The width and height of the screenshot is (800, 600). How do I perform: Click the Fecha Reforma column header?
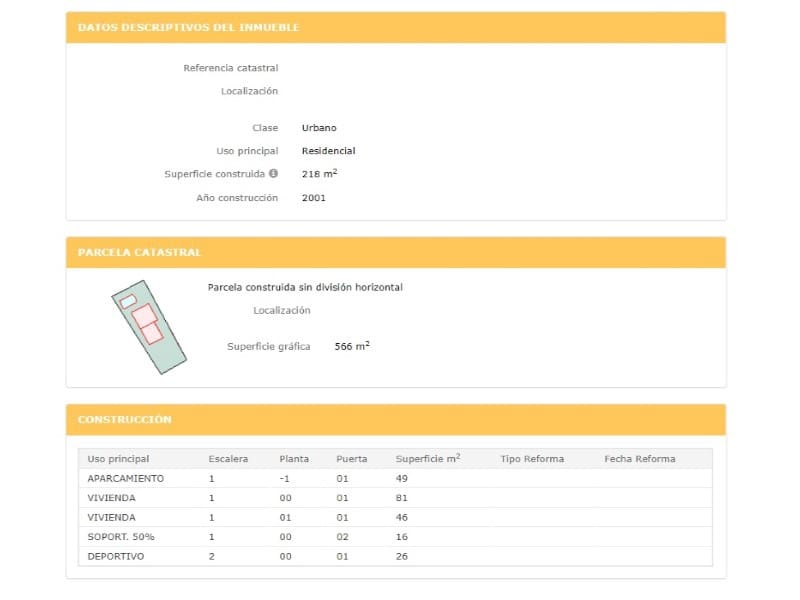[639, 459]
